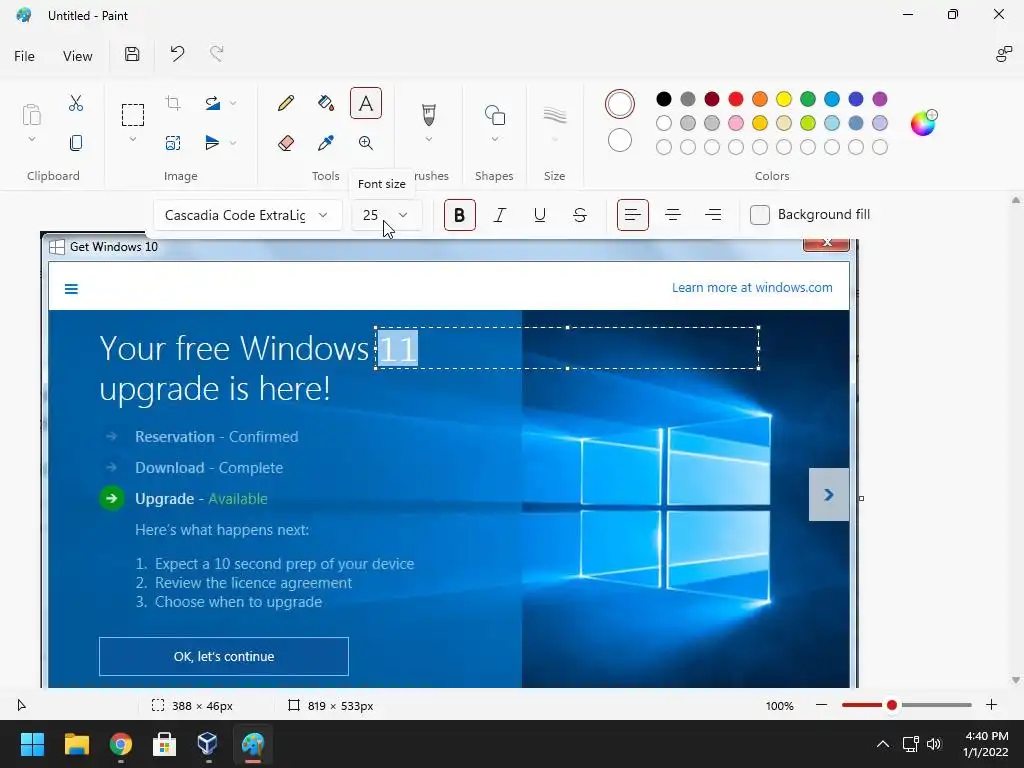
Task: Expand the Paste options arrow
Action: pos(31,140)
